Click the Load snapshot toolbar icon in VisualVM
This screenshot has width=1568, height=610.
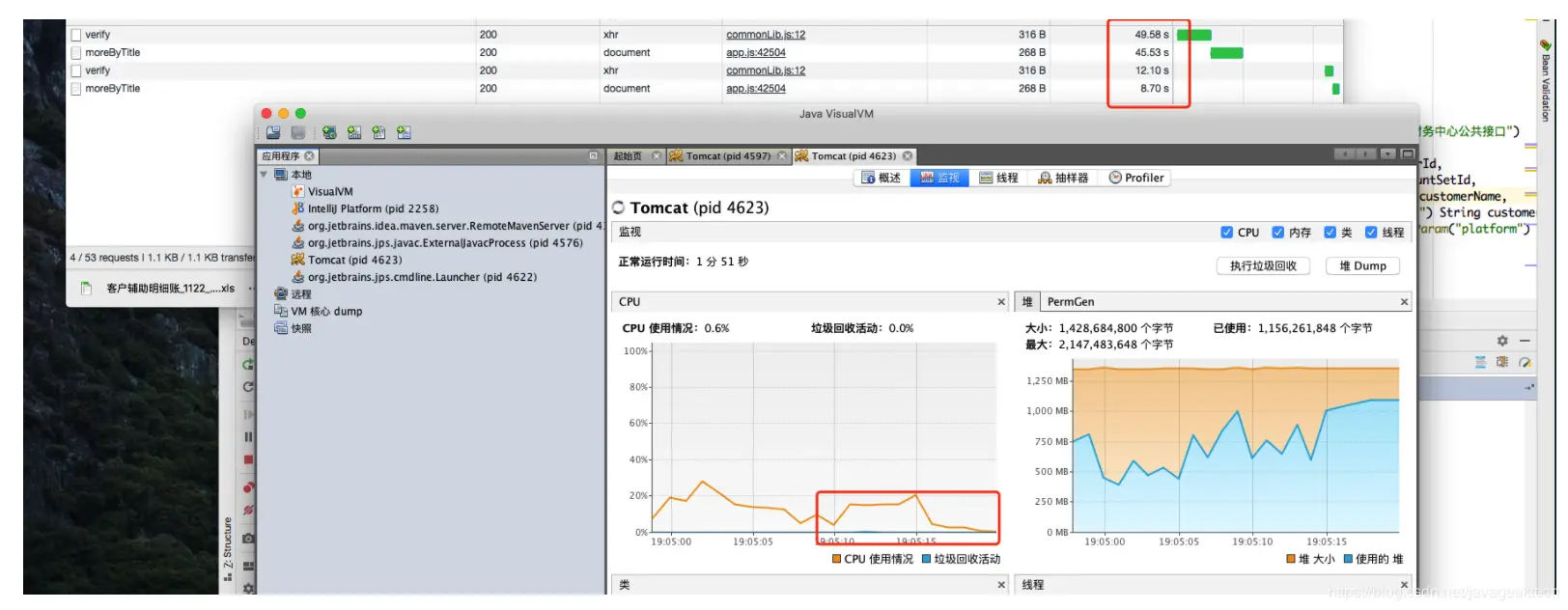click(x=273, y=132)
